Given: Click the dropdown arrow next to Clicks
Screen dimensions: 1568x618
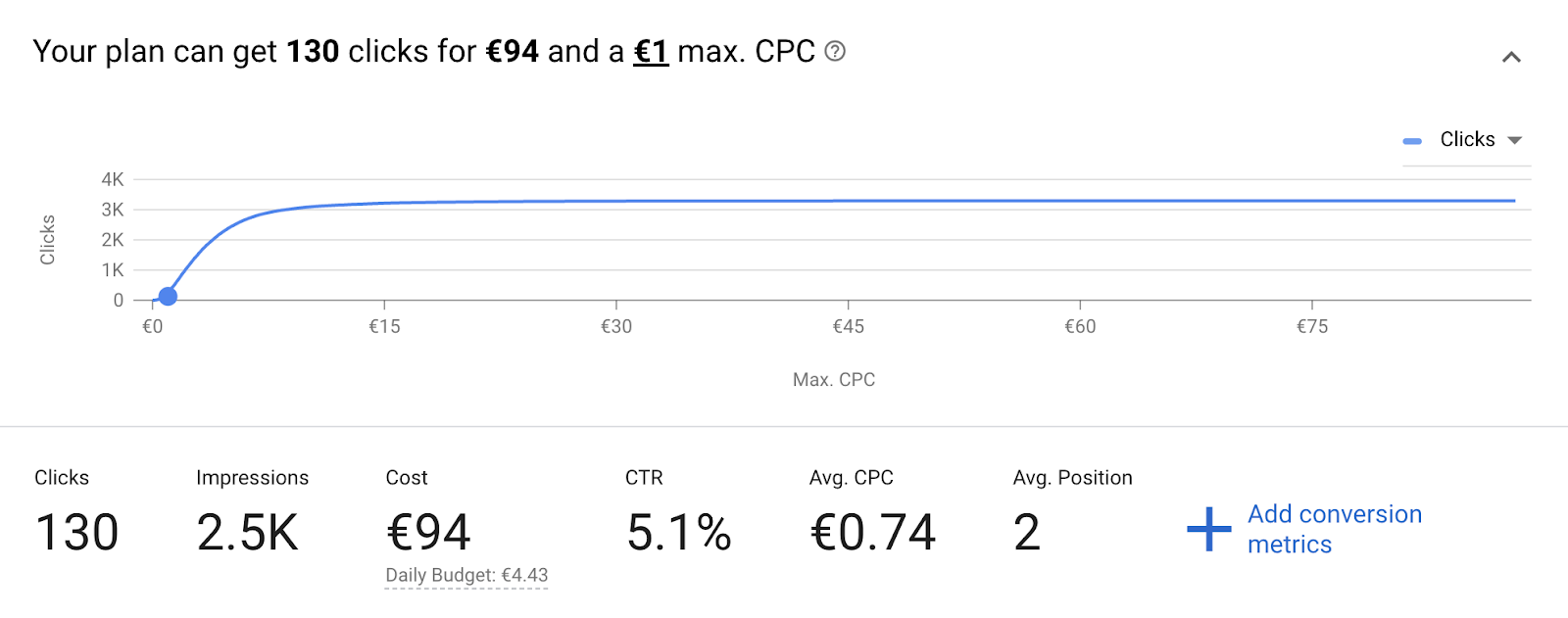Looking at the screenshot, I should coord(1514,140).
